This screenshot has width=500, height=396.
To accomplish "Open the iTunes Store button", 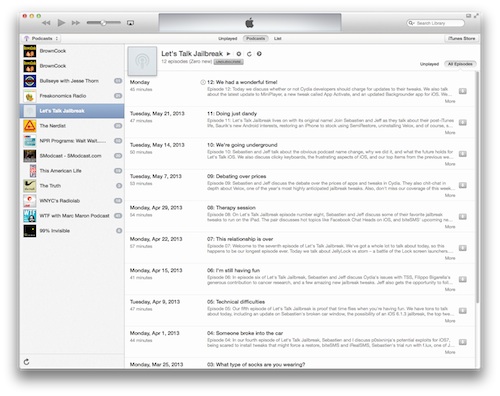I will tap(462, 38).
